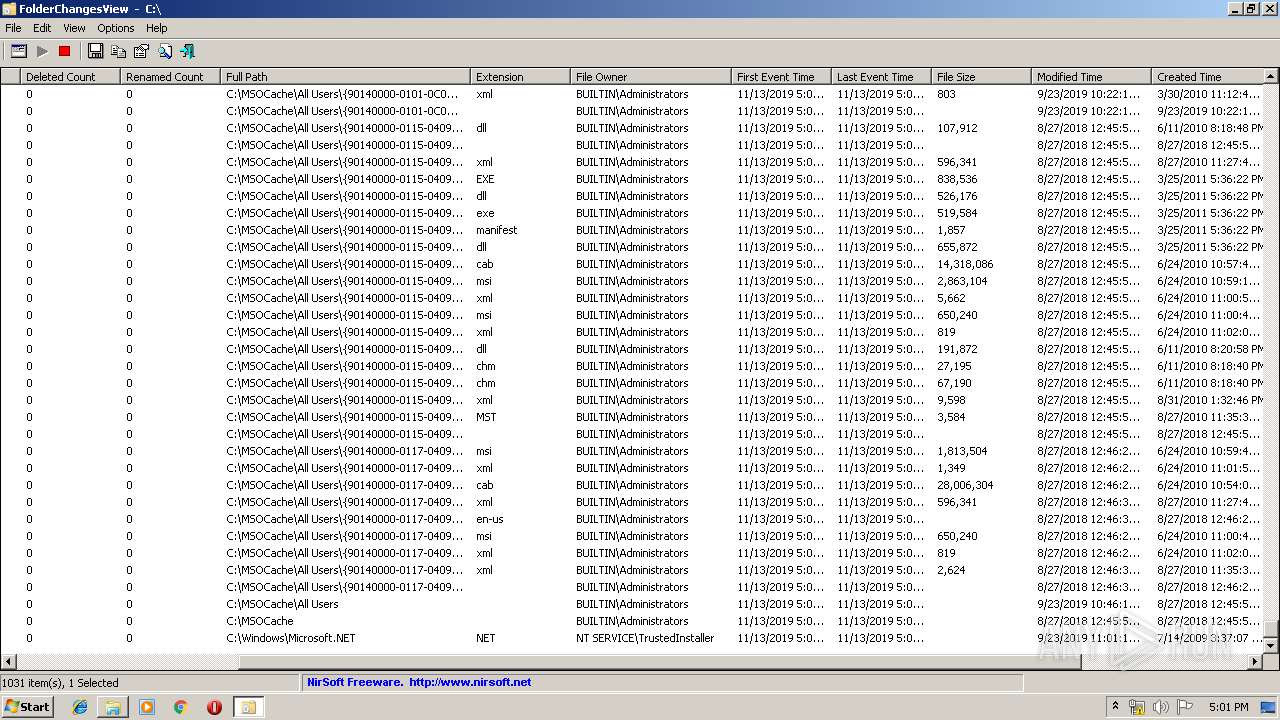1280x720 pixels.
Task: Open the volume speaker tray icon
Action: [x=1161, y=707]
